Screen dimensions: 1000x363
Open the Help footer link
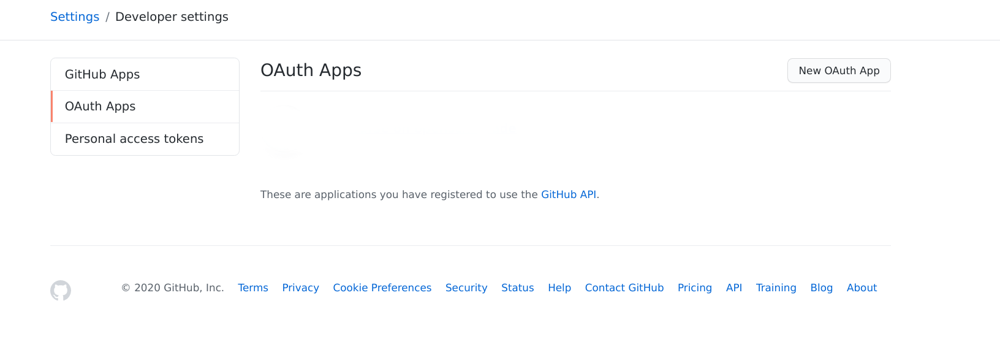pos(559,288)
